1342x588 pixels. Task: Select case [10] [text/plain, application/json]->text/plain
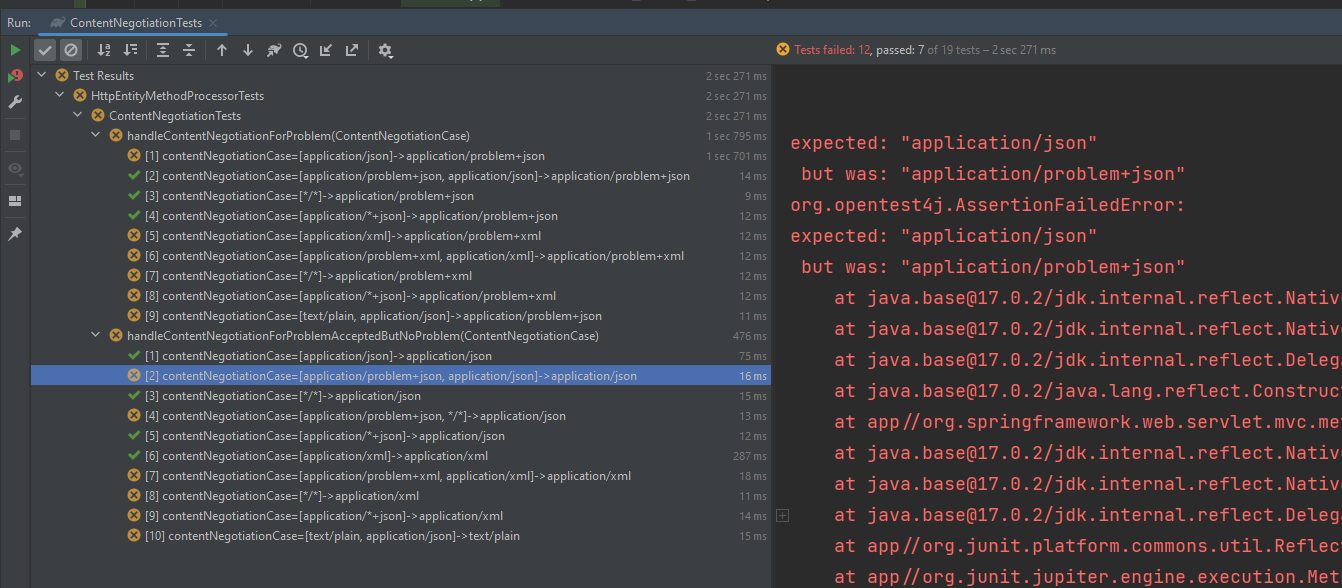(401, 536)
